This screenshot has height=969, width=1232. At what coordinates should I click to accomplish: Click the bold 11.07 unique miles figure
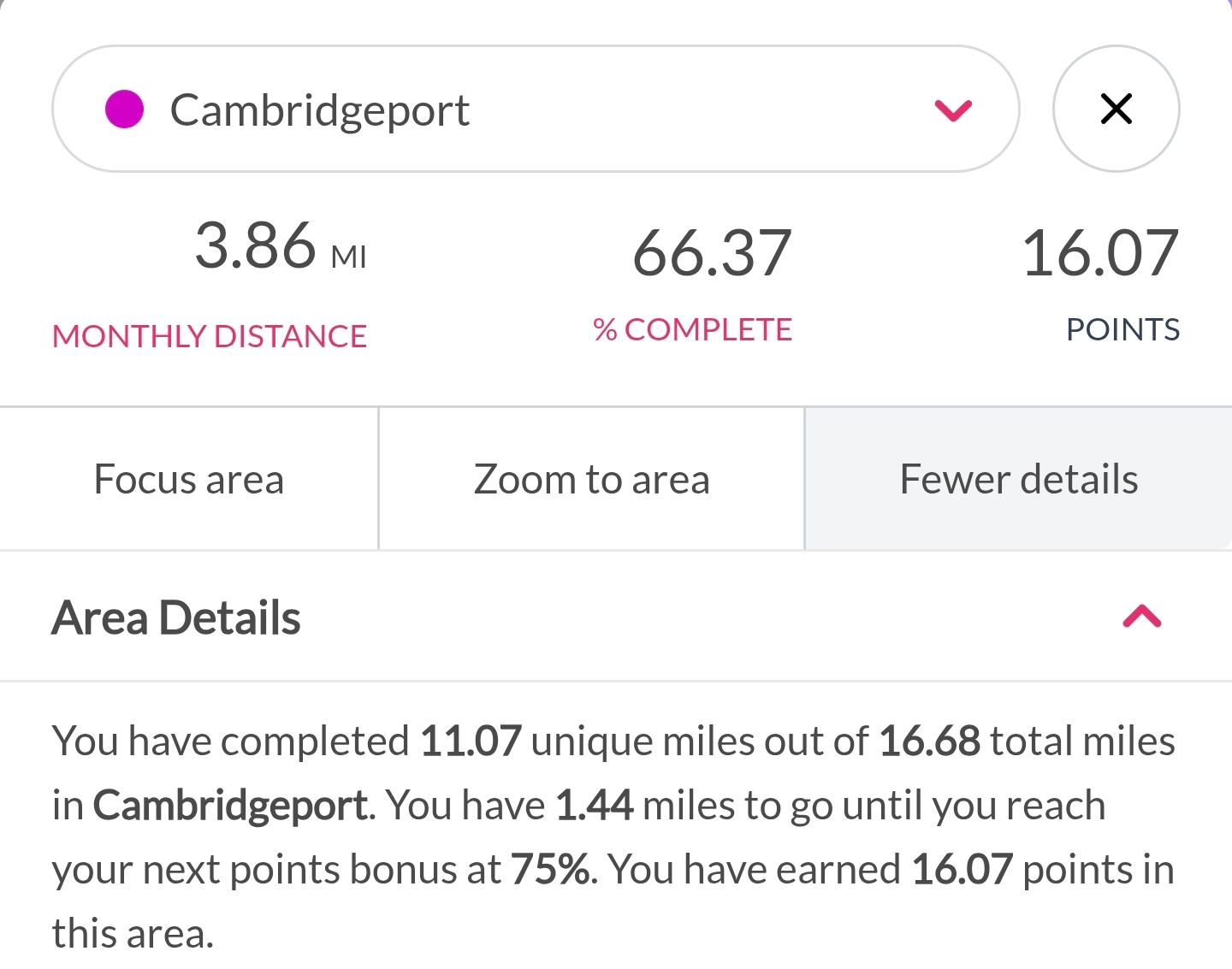(x=471, y=741)
